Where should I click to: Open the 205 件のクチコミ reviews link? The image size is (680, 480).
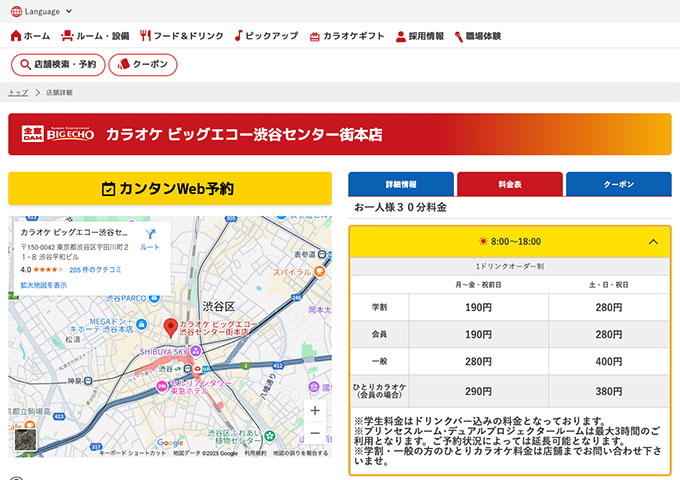click(95, 270)
